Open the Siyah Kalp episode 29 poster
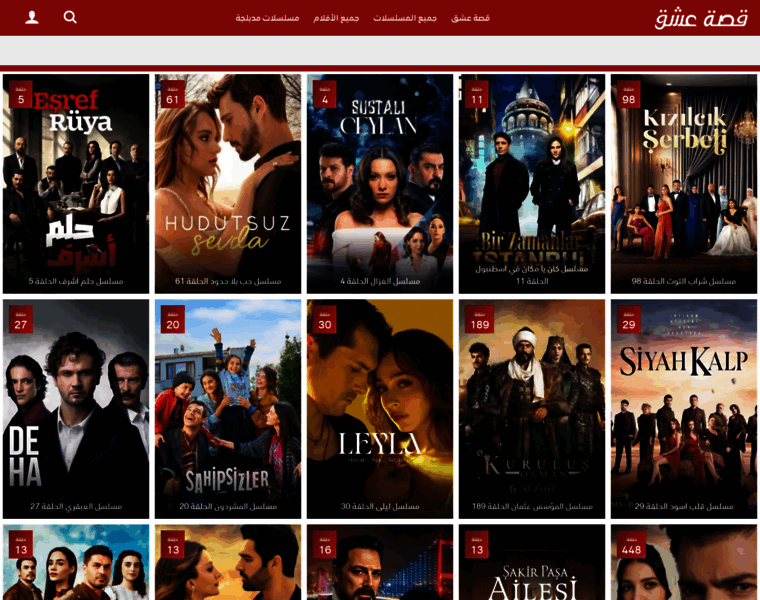 point(684,409)
